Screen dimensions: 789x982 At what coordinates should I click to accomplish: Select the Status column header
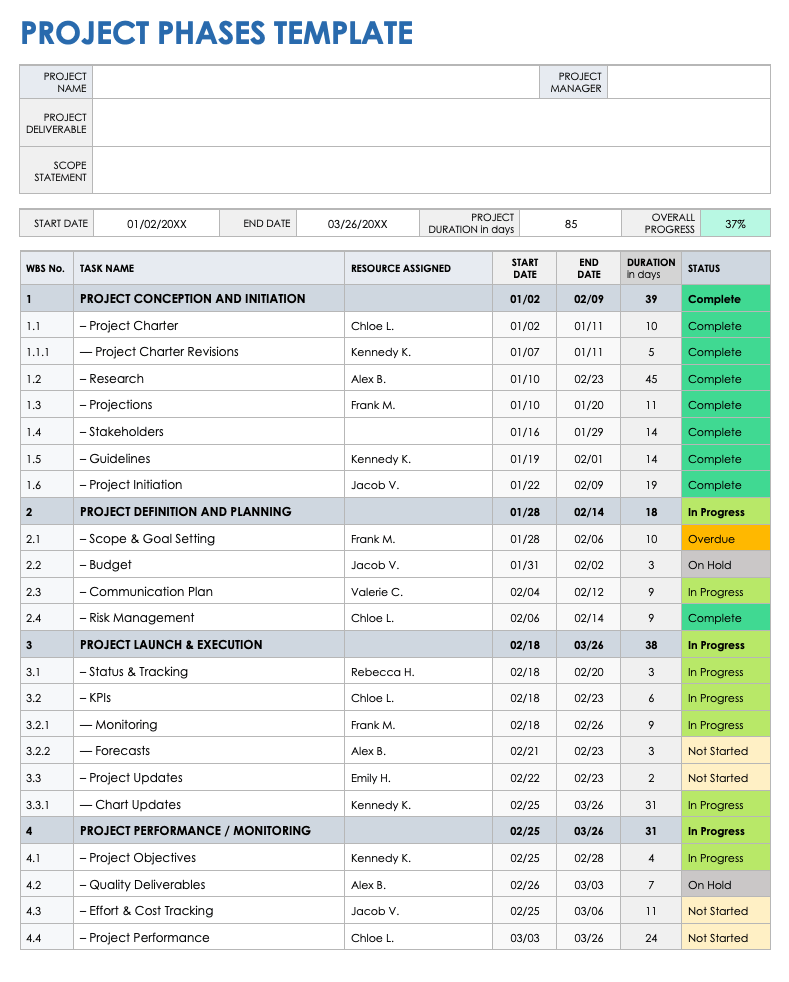tap(725, 268)
